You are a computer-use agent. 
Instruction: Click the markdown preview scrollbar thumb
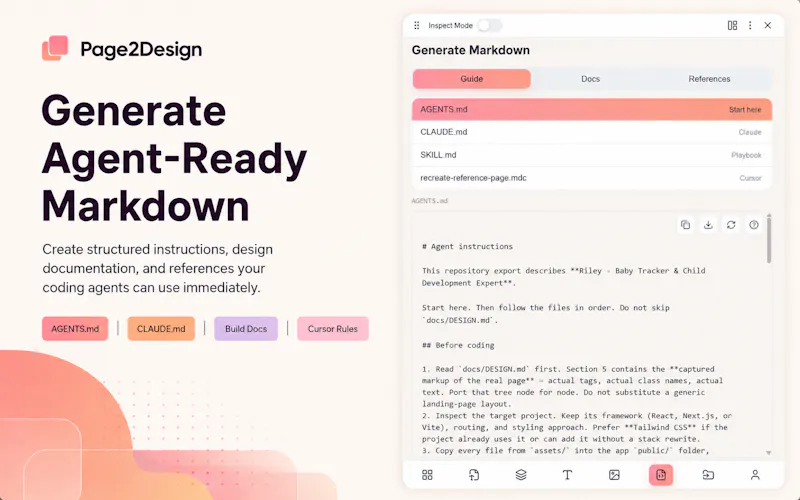[x=769, y=241]
